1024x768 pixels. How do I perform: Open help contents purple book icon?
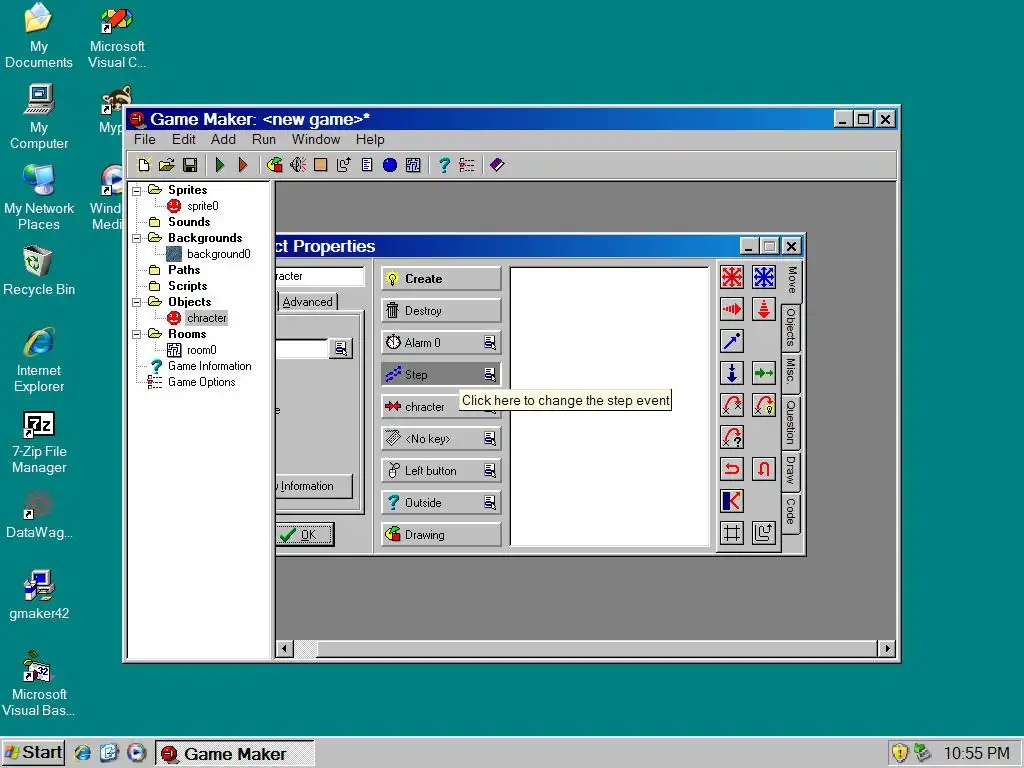[497, 165]
